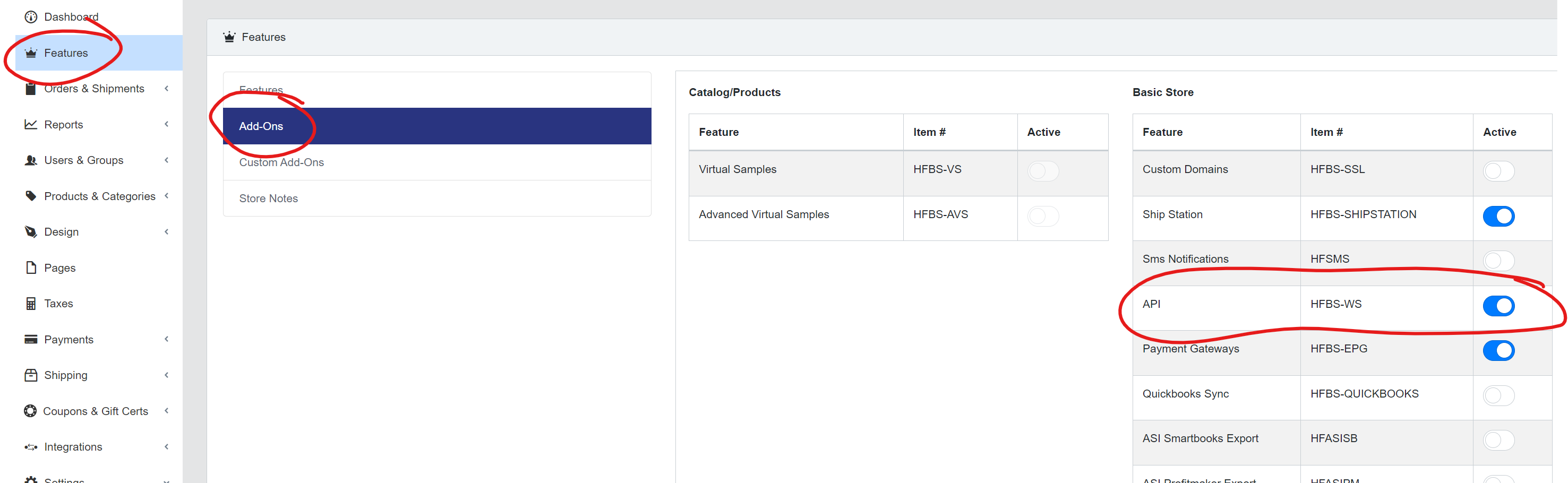The width and height of the screenshot is (1568, 483).
Task: Turn off the Ship Station toggle
Action: click(1498, 216)
